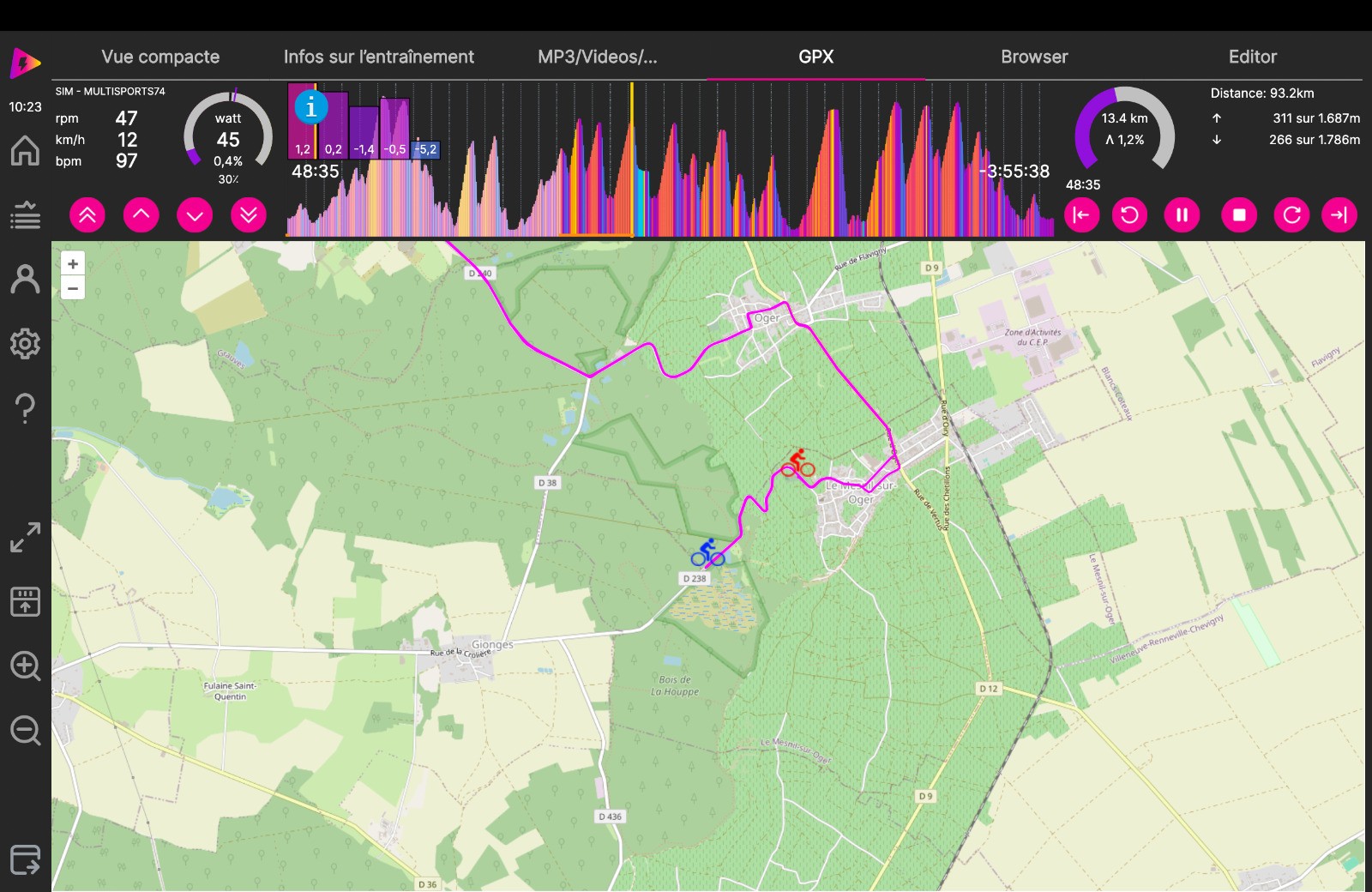Open the Infos sur l'entraînement tab

(378, 57)
